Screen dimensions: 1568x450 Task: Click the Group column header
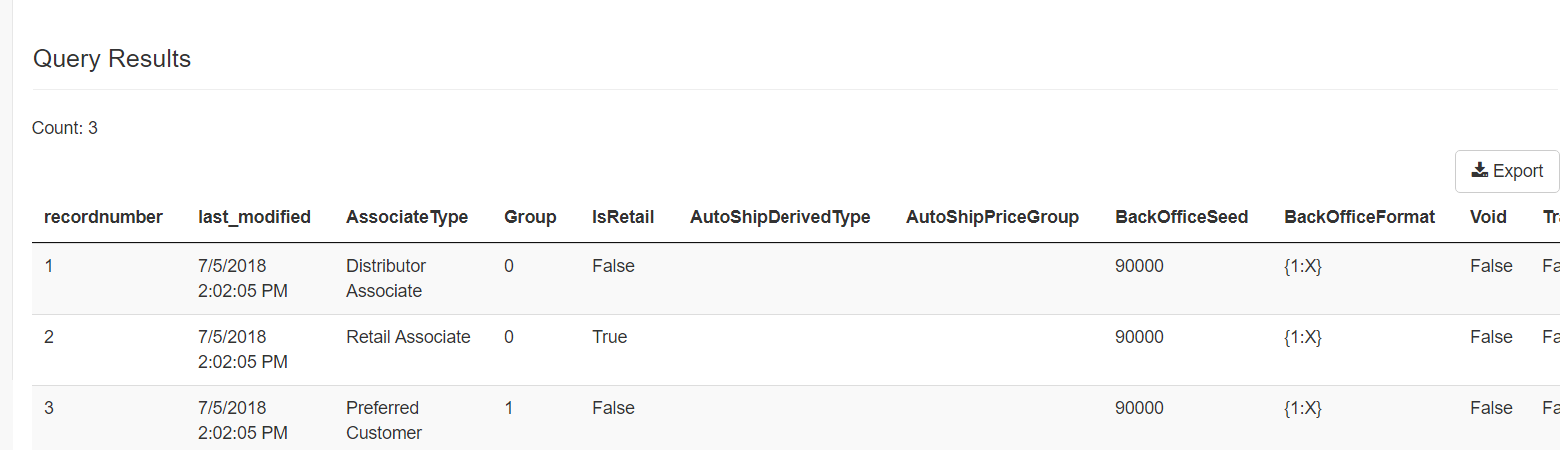[530, 217]
